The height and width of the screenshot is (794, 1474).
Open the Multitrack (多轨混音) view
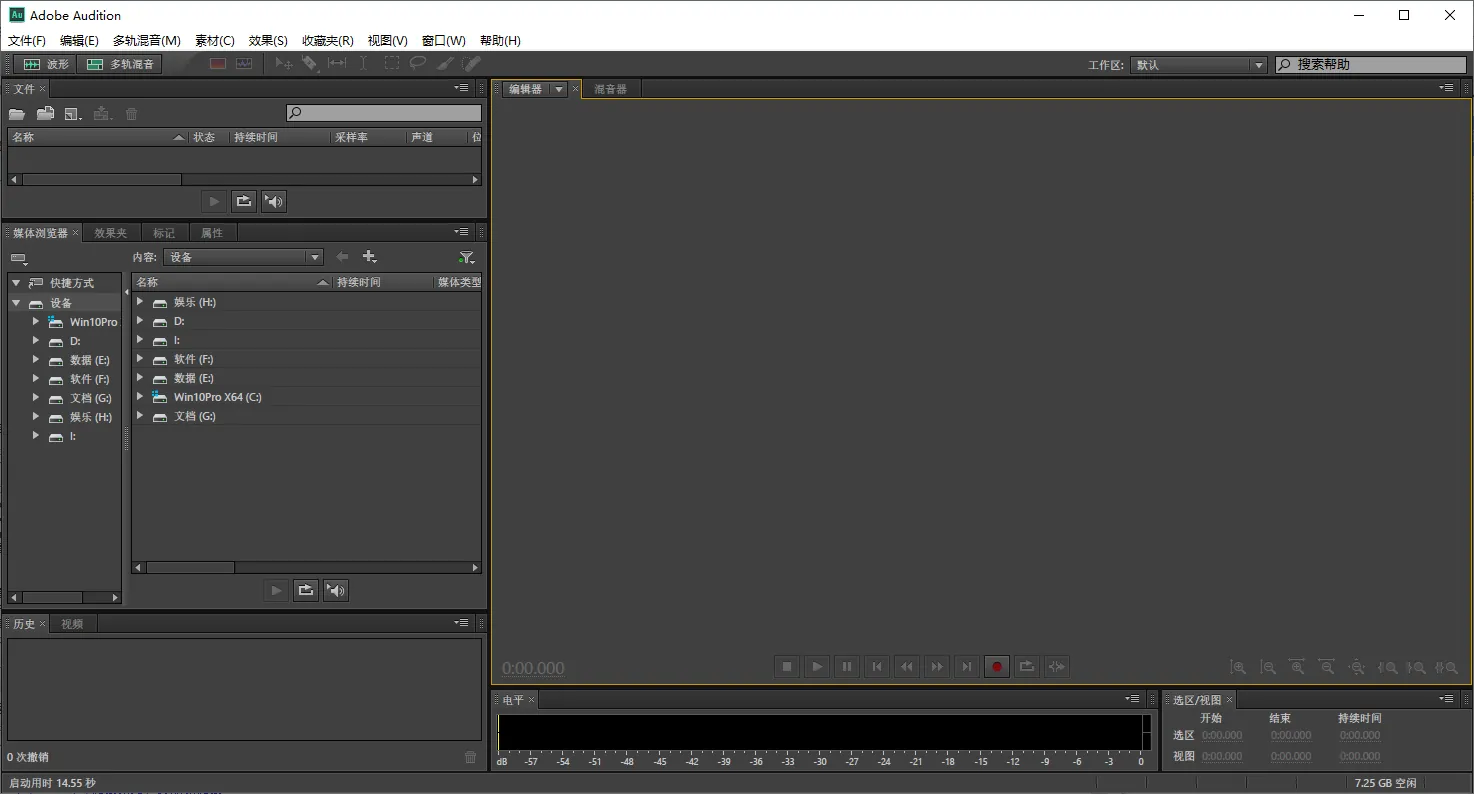pyautogui.click(x=119, y=63)
